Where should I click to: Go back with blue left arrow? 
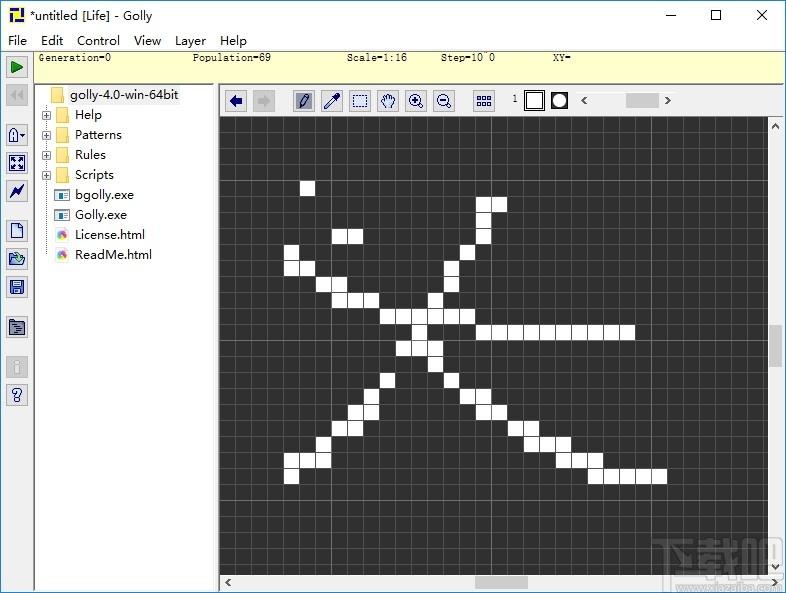tap(236, 101)
